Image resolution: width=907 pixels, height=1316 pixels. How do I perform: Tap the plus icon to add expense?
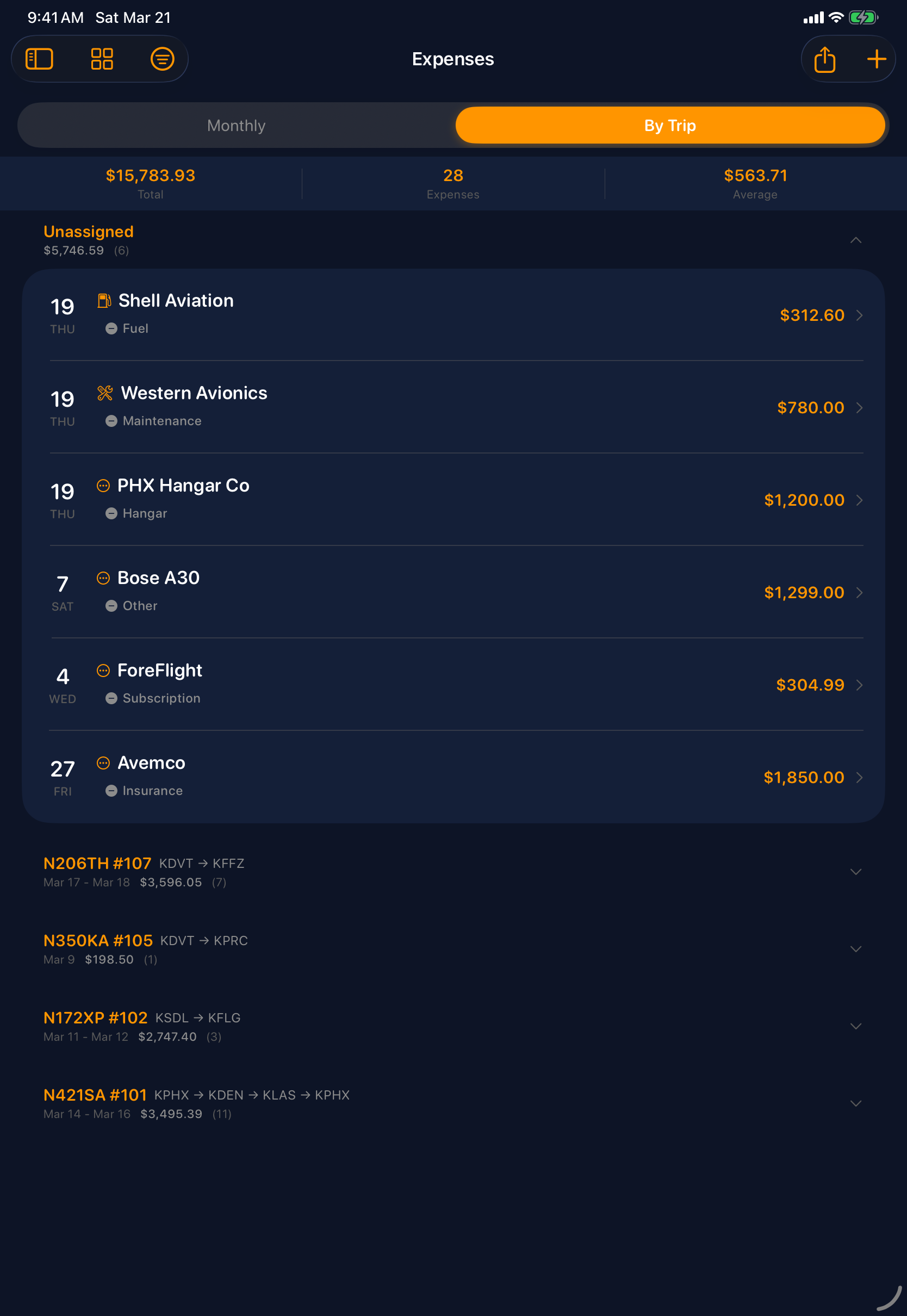click(876, 59)
